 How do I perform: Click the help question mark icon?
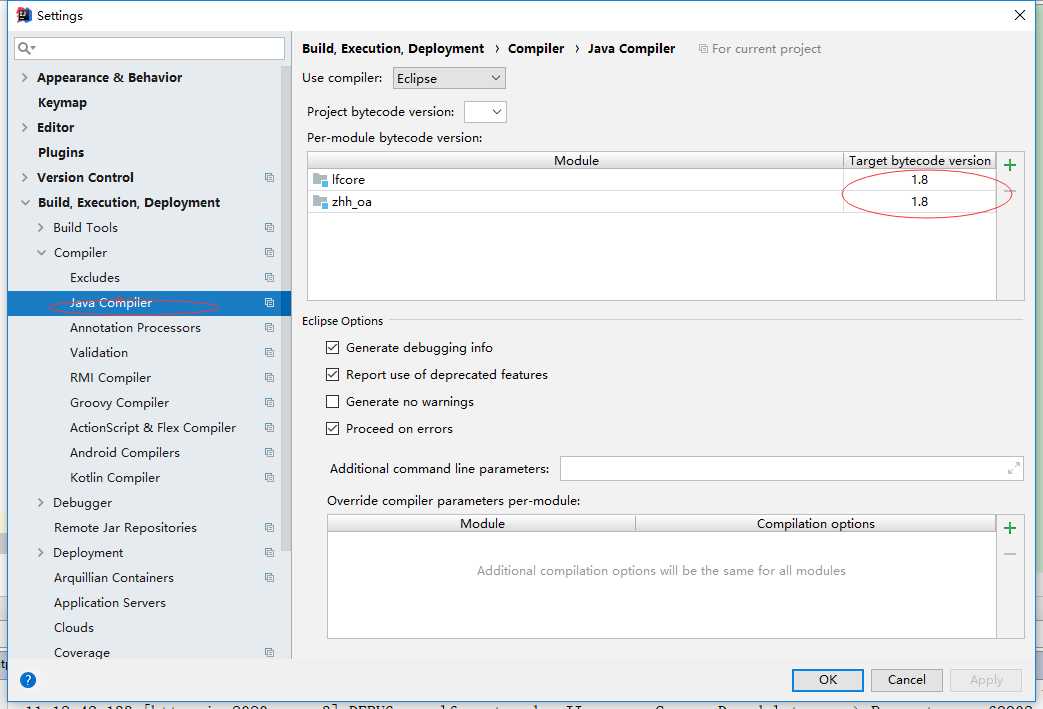click(28, 680)
